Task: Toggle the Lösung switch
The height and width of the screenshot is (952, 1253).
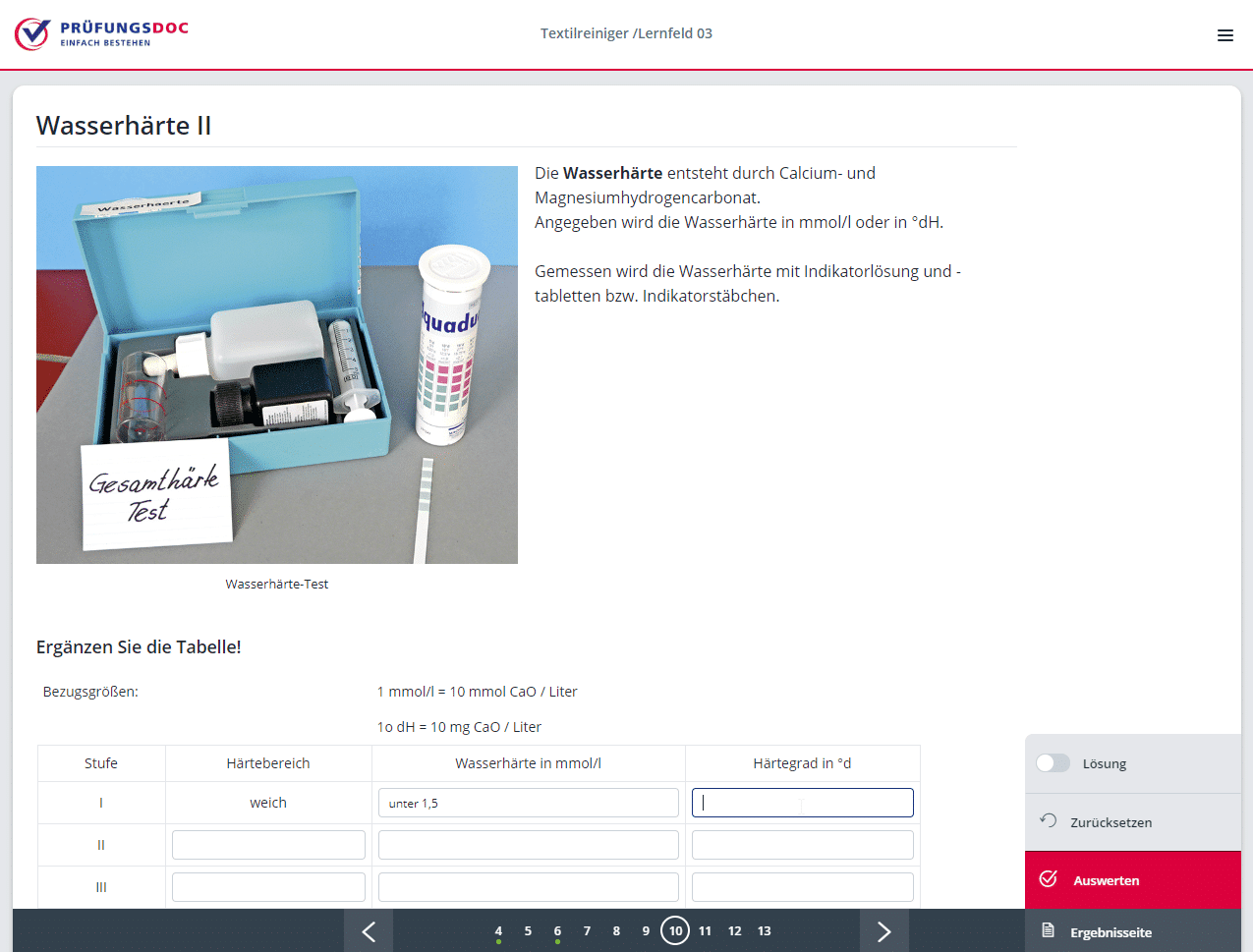Action: pyautogui.click(x=1053, y=763)
